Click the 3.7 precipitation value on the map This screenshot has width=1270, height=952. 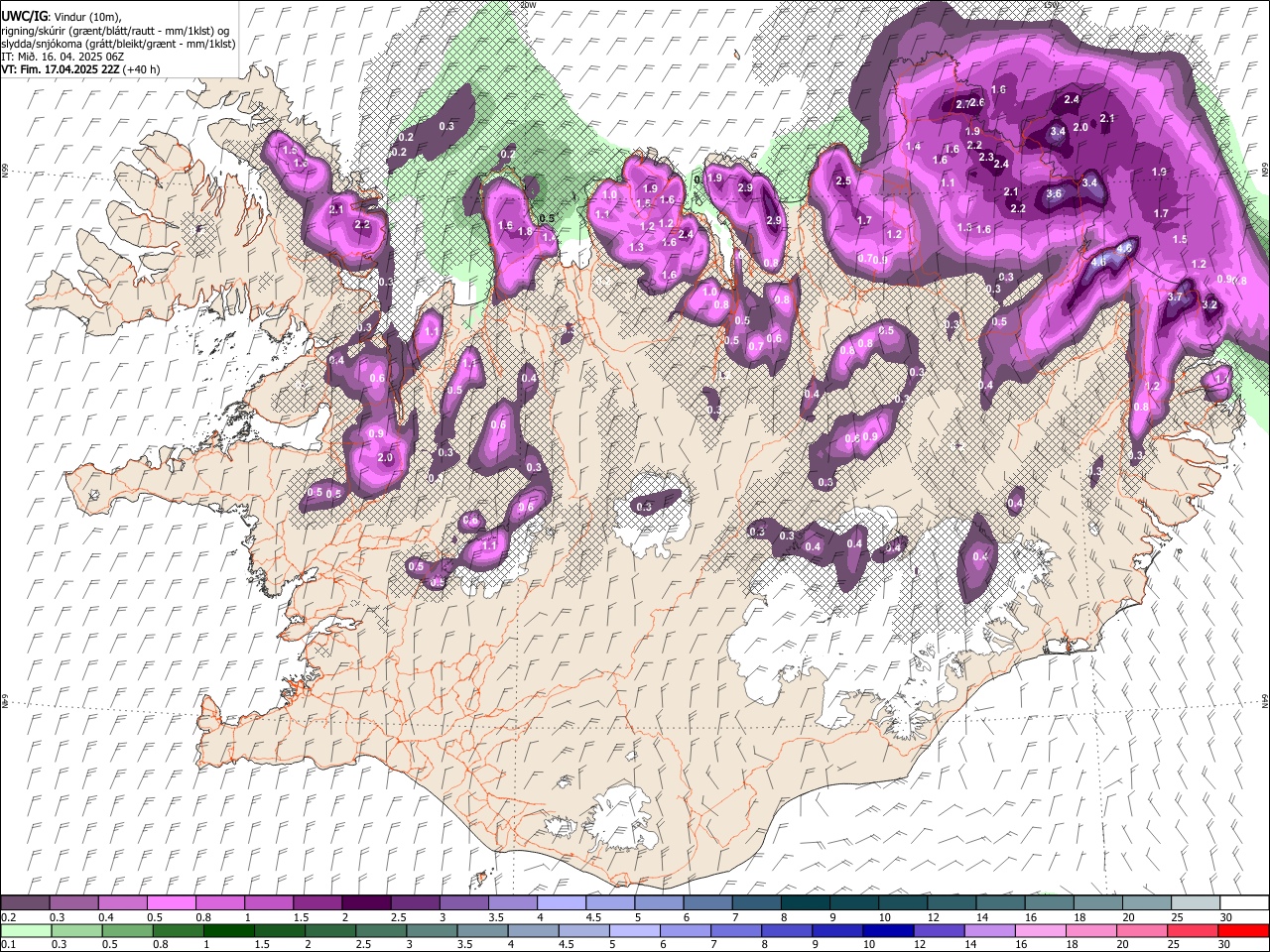[1176, 297]
